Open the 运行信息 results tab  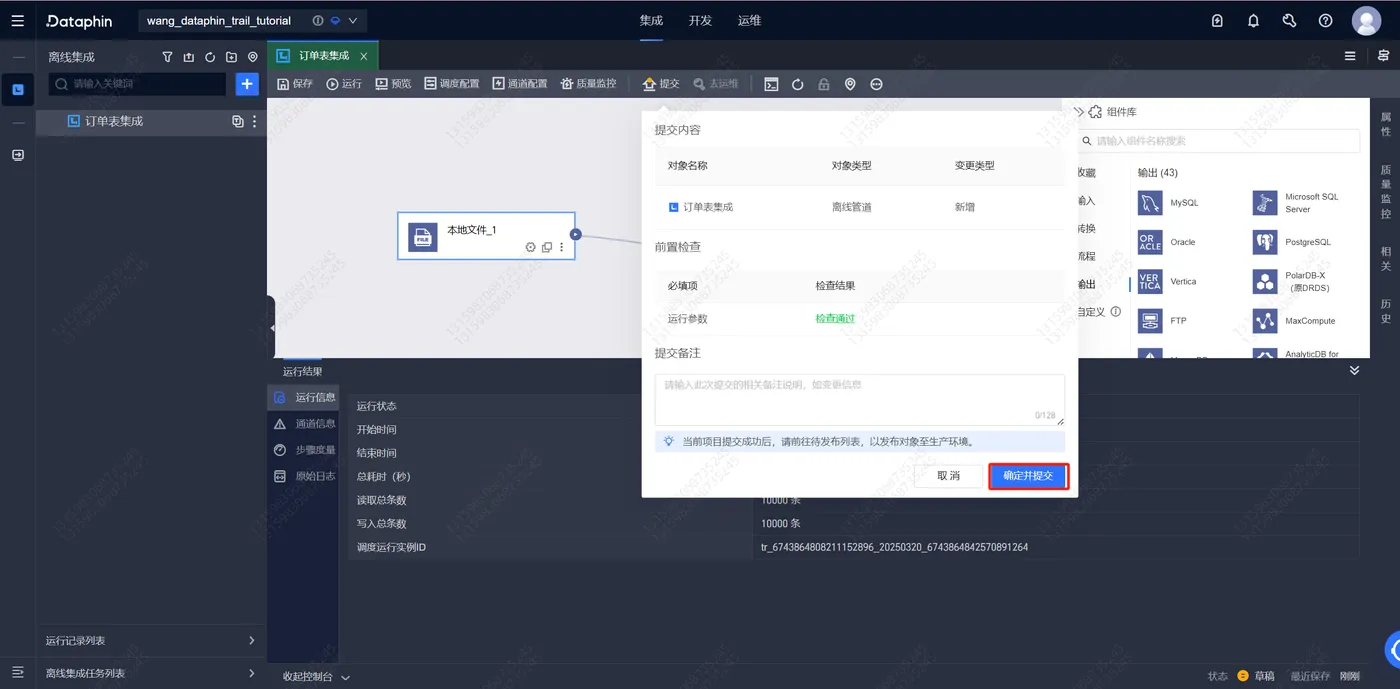pyautogui.click(x=304, y=398)
